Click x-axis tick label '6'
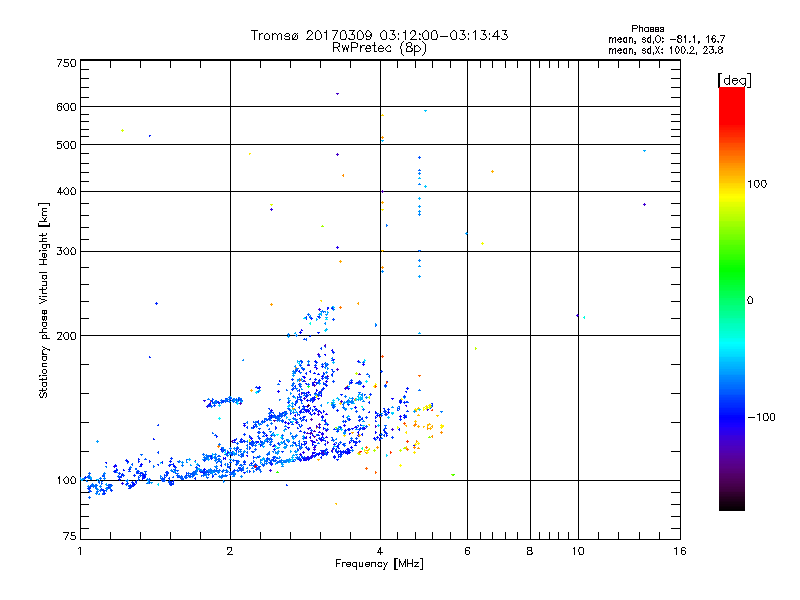The image size is (800, 600). coord(467,551)
